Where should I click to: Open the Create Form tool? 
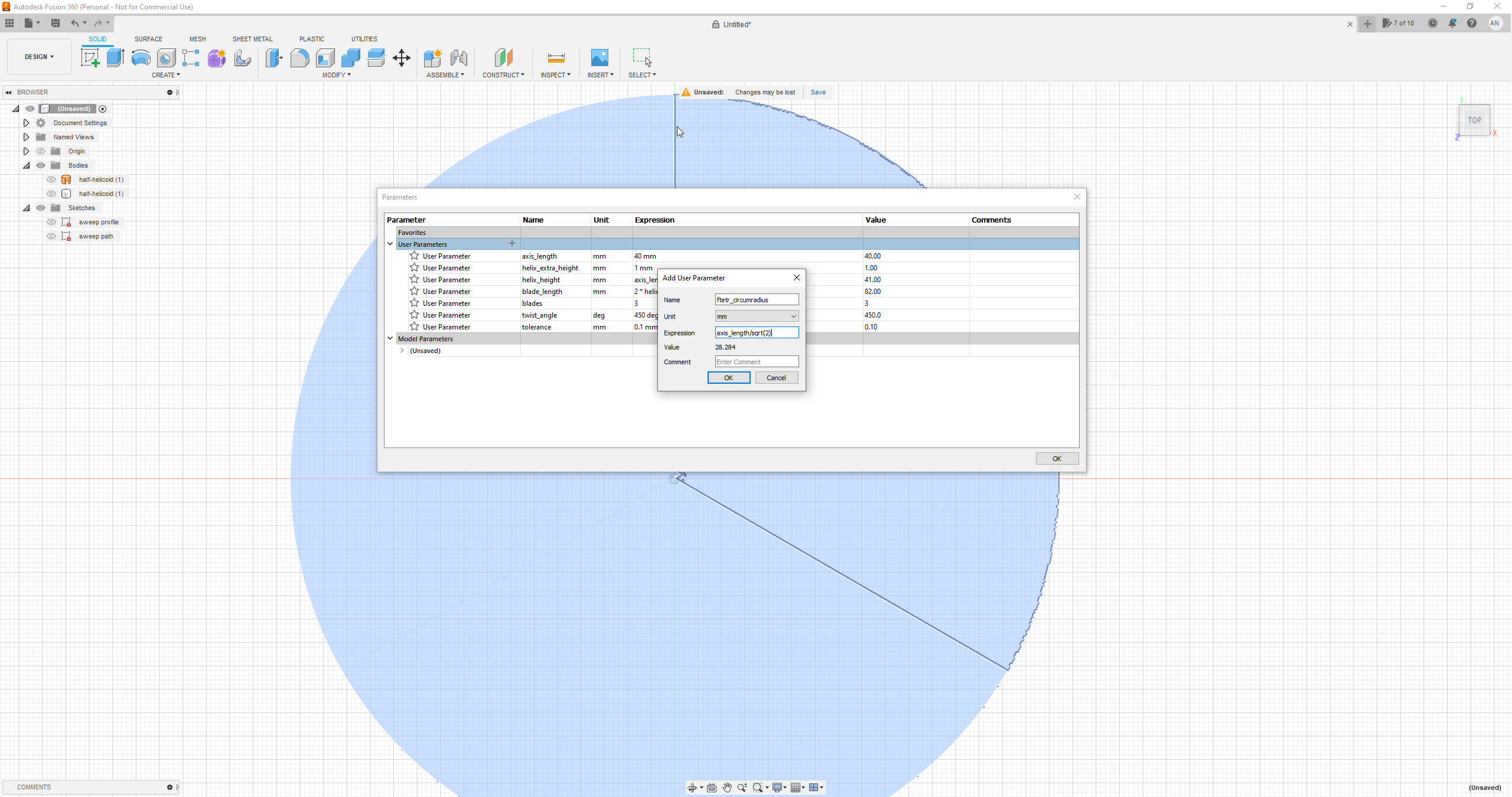(x=216, y=57)
